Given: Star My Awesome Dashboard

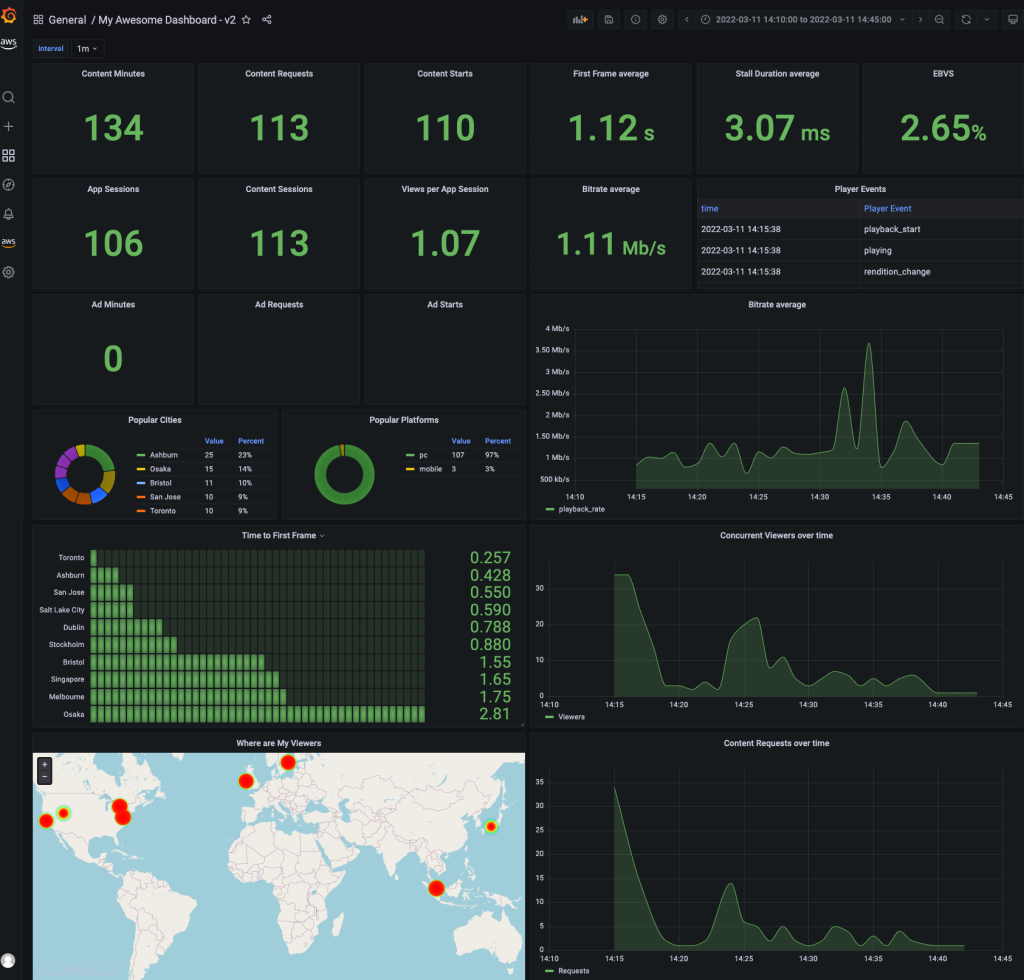Looking at the screenshot, I should 246,19.
